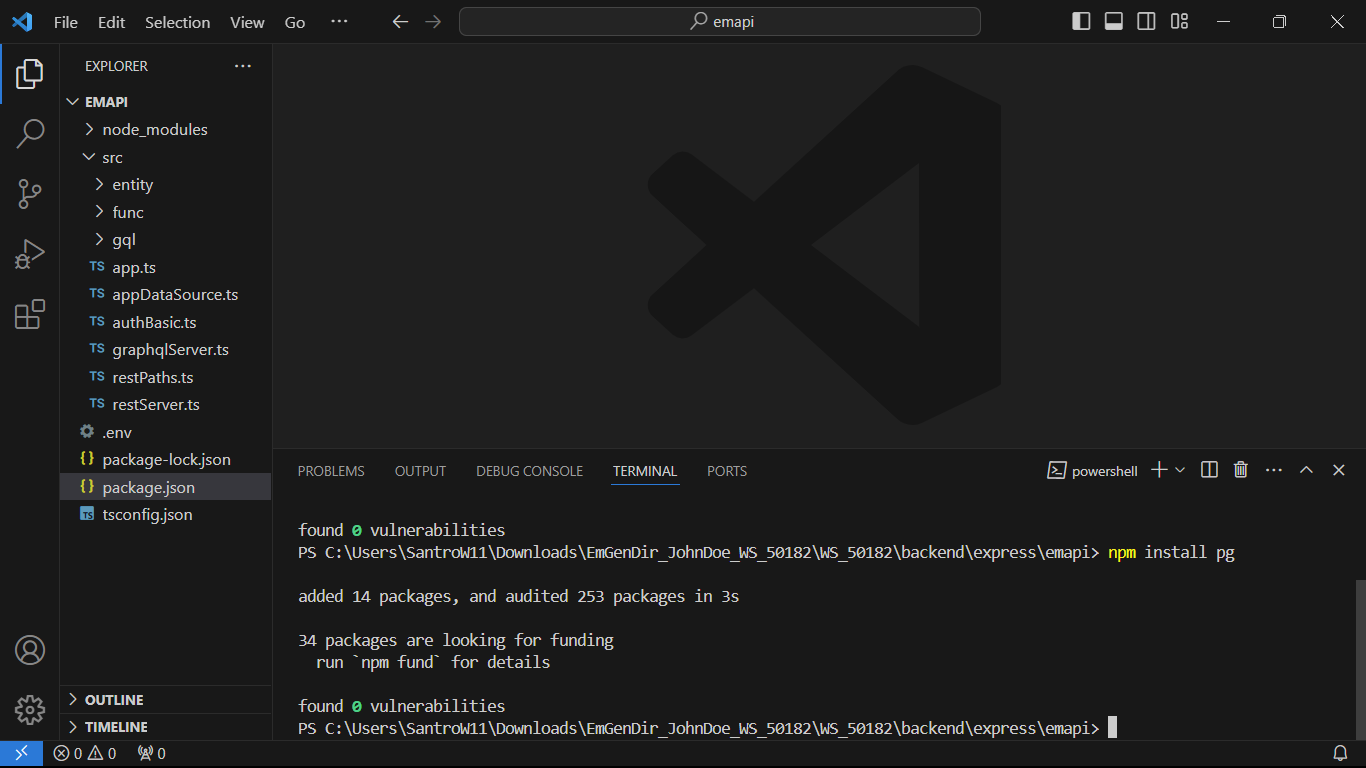Select the TERMINAL tab
Image resolution: width=1366 pixels, height=768 pixels.
pyautogui.click(x=645, y=471)
